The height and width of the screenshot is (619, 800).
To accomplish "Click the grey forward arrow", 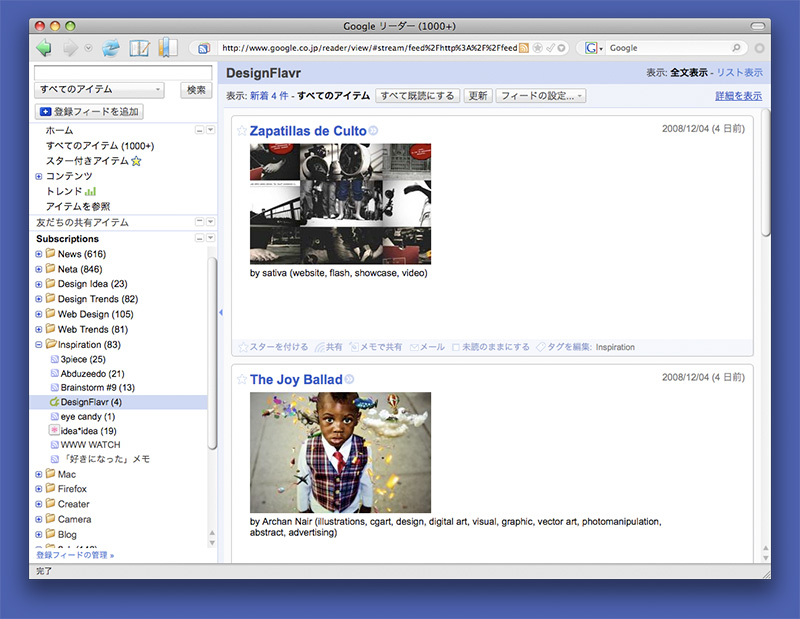I will click(x=70, y=48).
